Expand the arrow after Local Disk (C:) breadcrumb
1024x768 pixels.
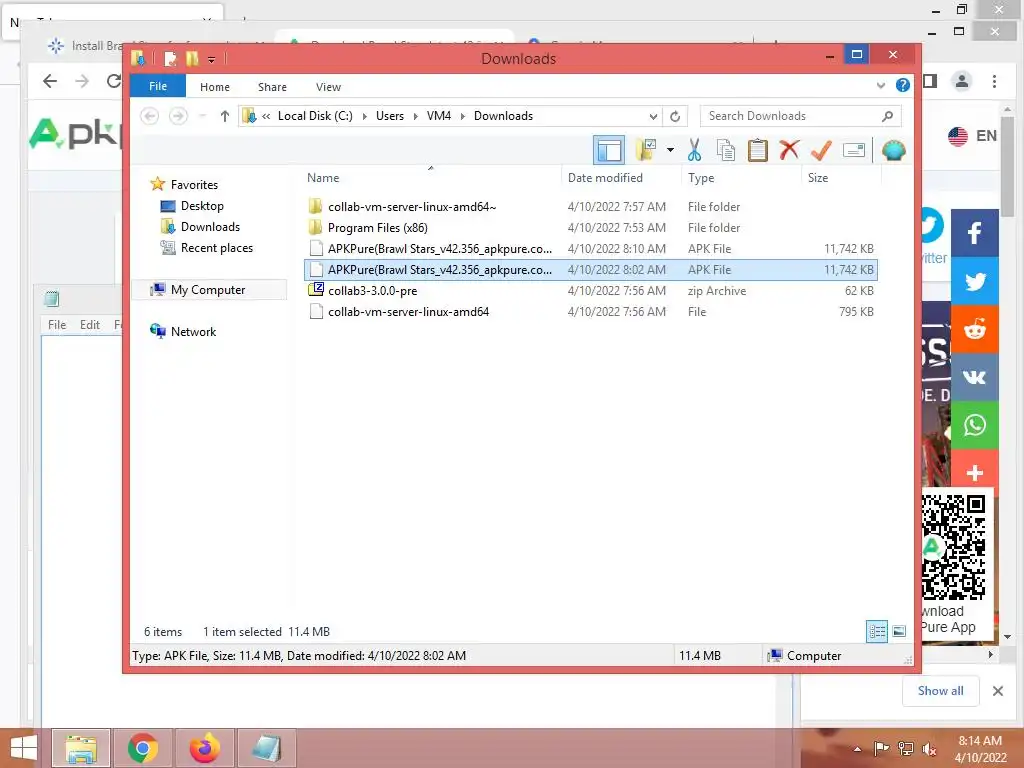pos(364,116)
